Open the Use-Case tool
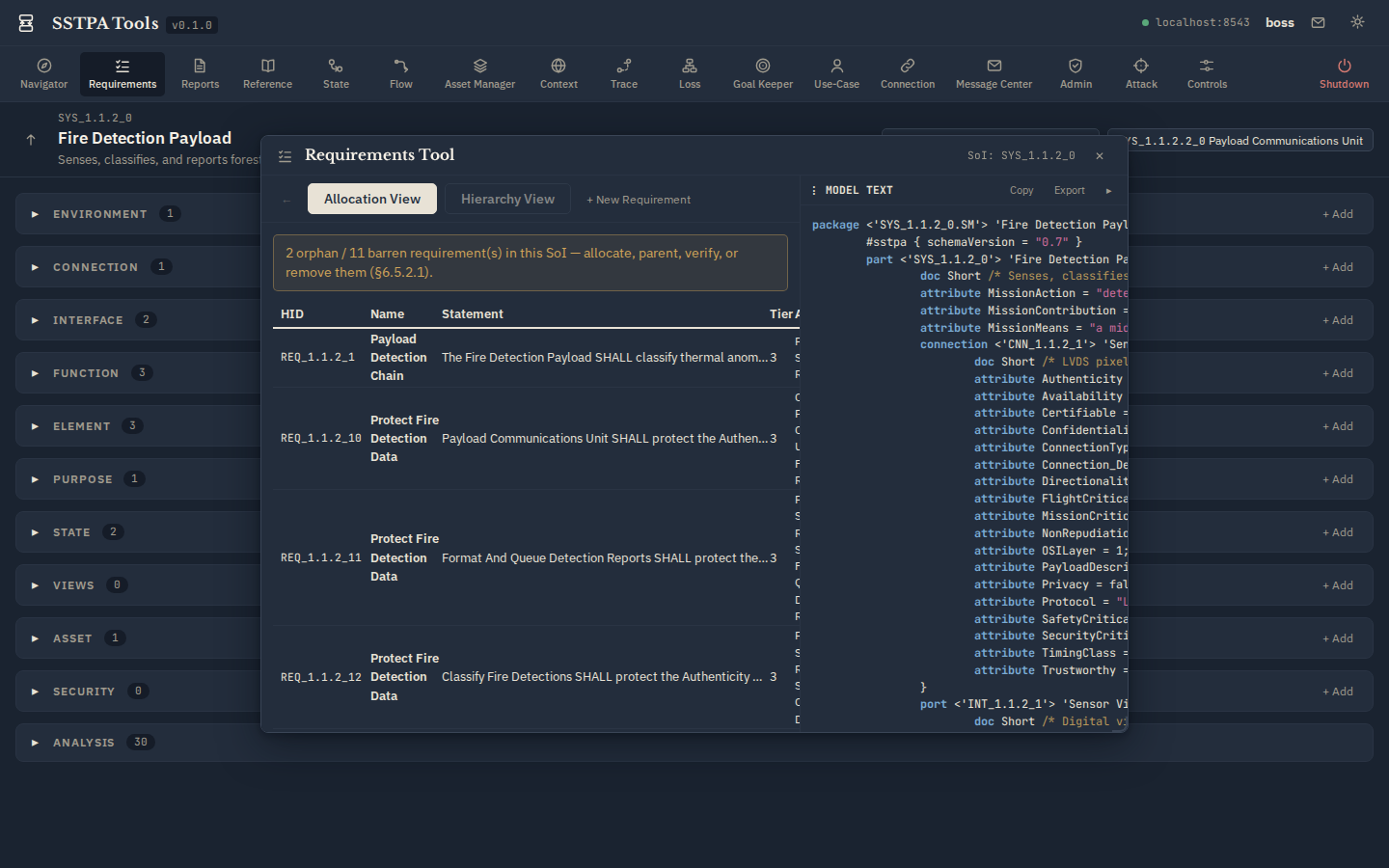The width and height of the screenshot is (1389, 868). (836, 74)
